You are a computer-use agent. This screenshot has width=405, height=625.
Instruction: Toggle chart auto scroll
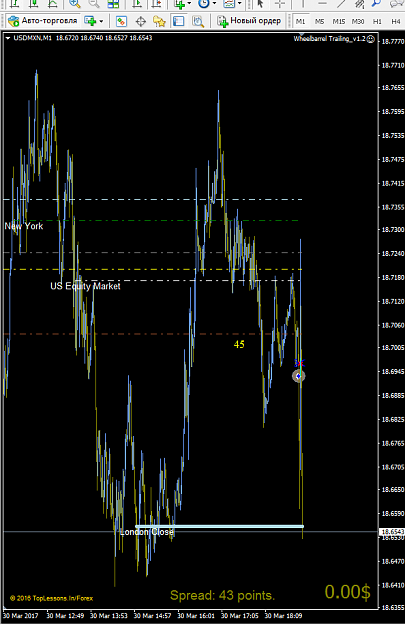pyautogui.click(x=137, y=4)
